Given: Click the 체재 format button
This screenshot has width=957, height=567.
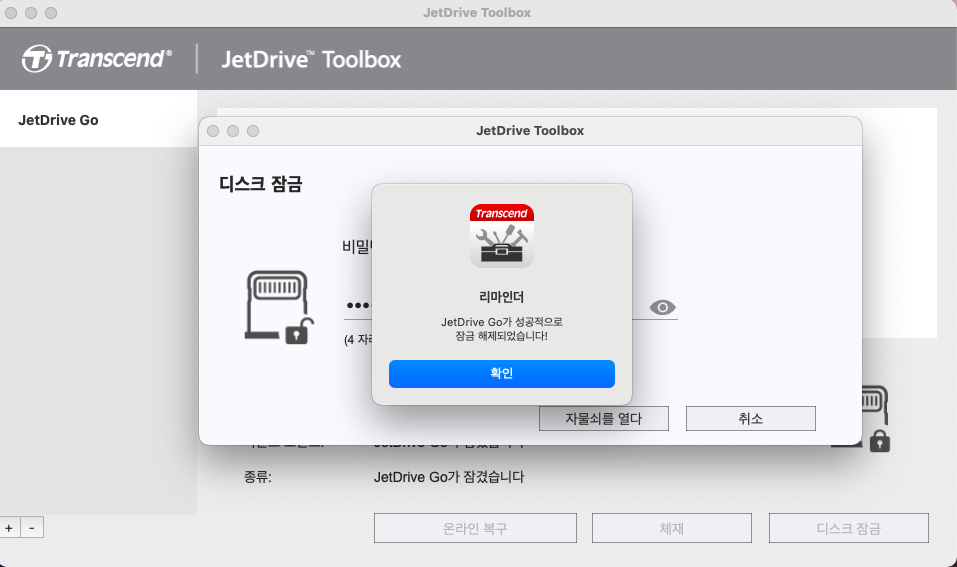Looking at the screenshot, I should 671,528.
